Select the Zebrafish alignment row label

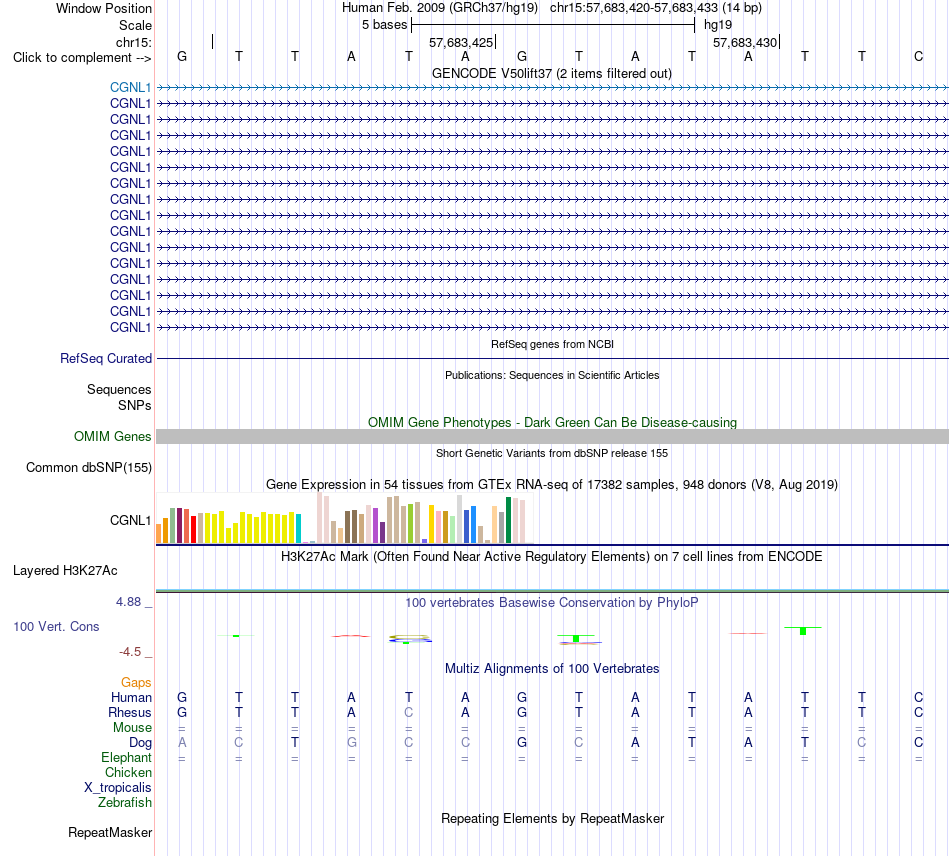pyautogui.click(x=125, y=803)
